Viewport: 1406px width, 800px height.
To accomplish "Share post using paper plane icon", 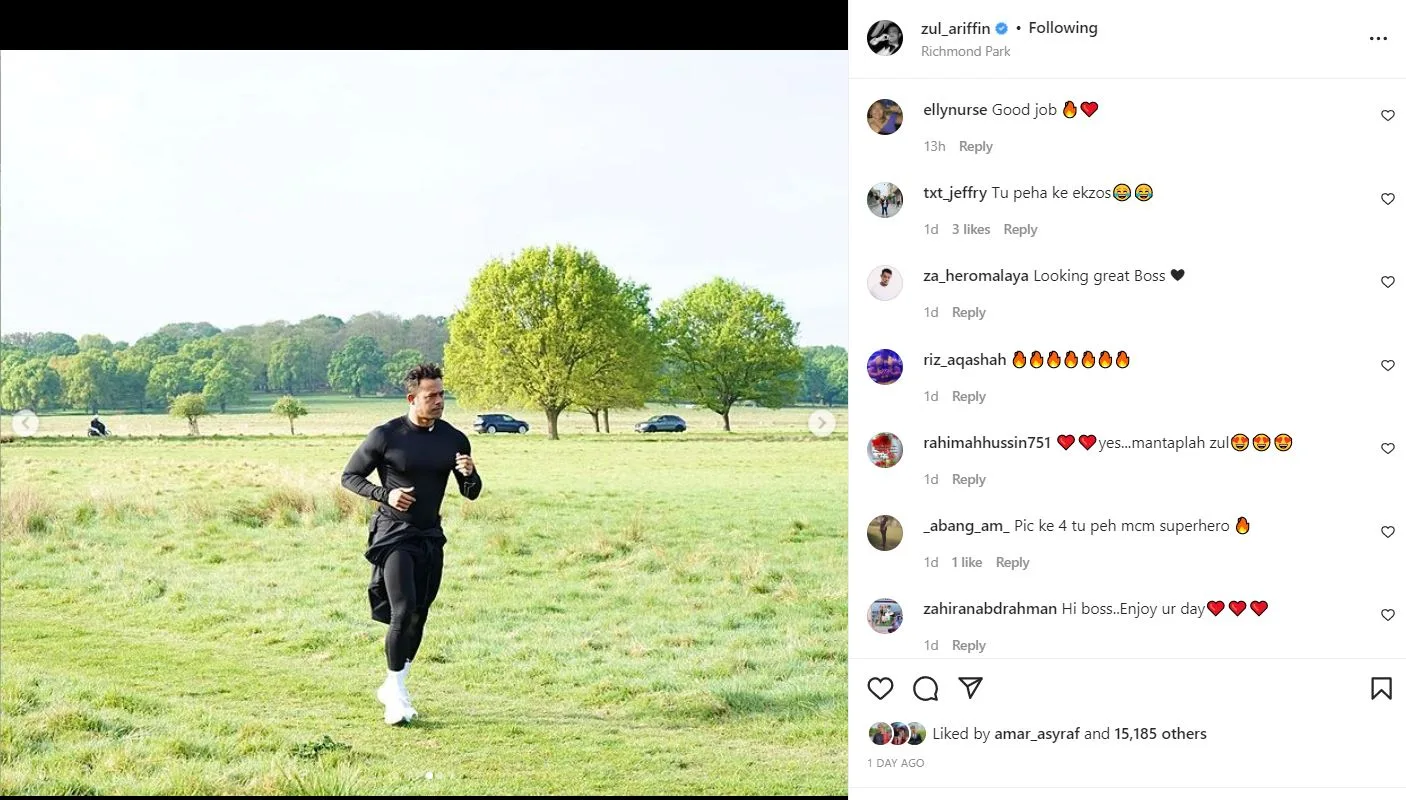I will pyautogui.click(x=970, y=688).
